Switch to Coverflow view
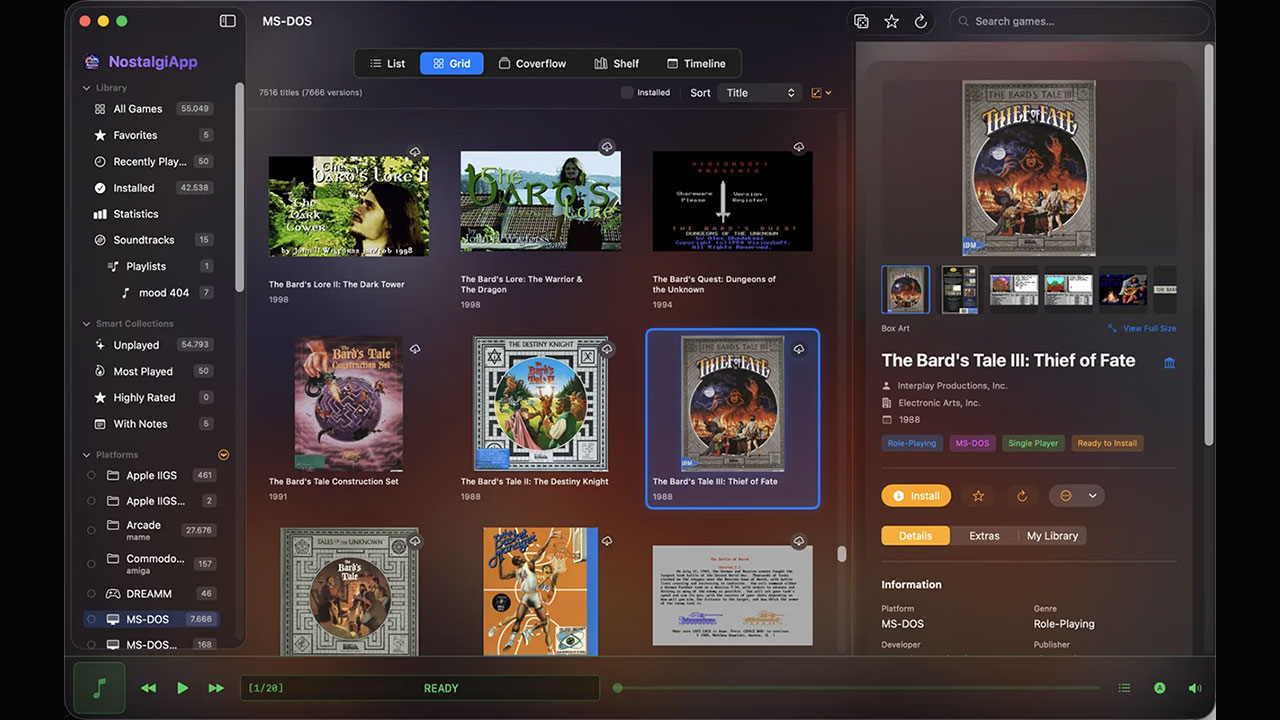Screen dimensions: 1280x720 click(x=532, y=63)
